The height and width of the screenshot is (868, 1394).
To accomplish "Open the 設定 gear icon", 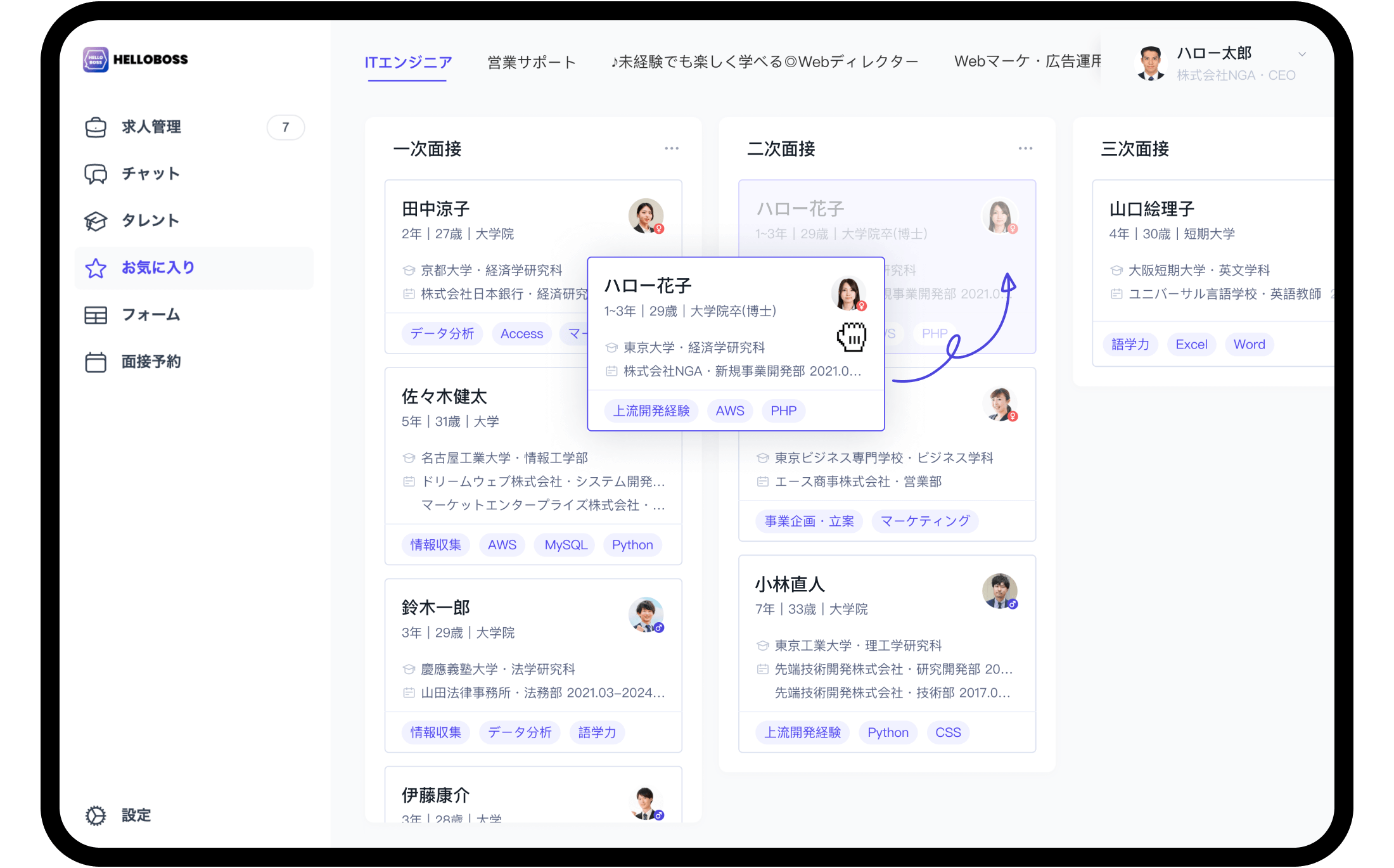I will [x=96, y=815].
